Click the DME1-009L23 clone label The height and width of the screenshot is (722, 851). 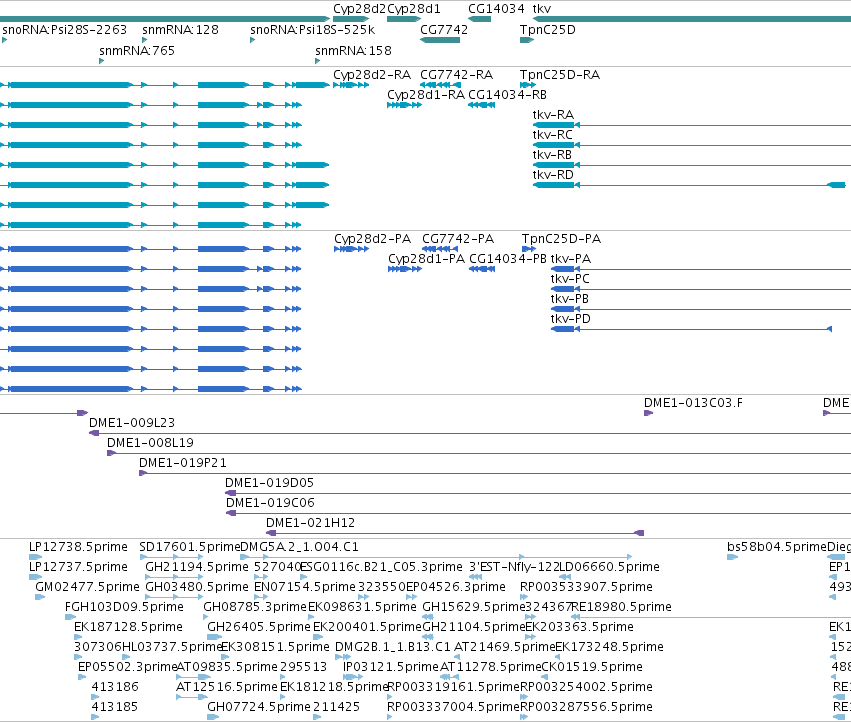tap(132, 423)
